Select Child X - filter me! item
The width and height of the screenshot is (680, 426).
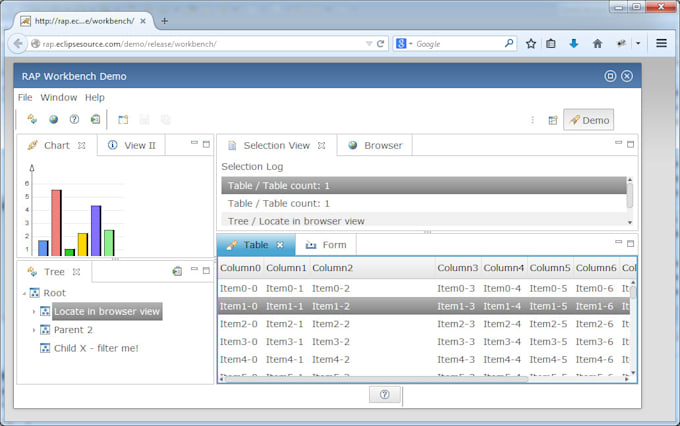coord(96,348)
